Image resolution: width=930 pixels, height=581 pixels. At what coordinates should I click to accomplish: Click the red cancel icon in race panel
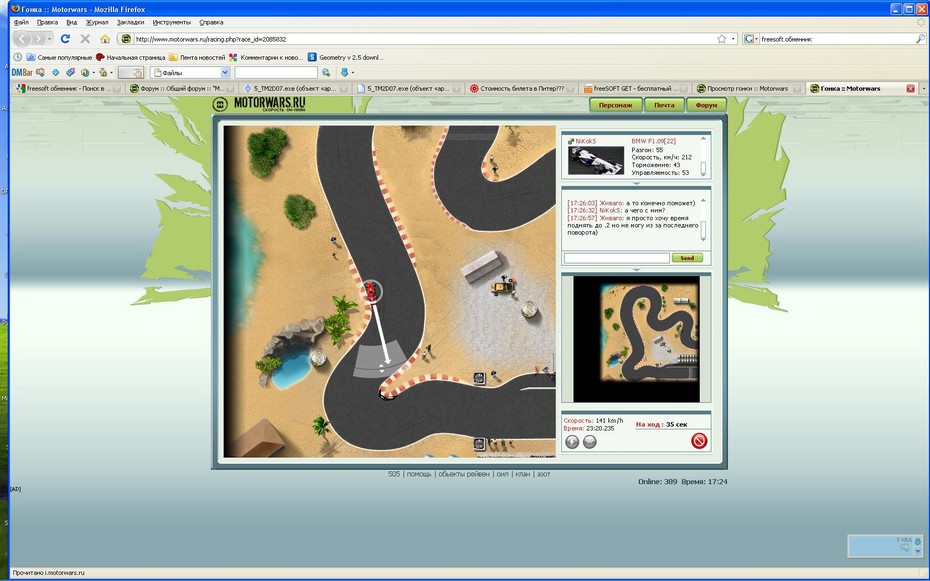point(699,441)
